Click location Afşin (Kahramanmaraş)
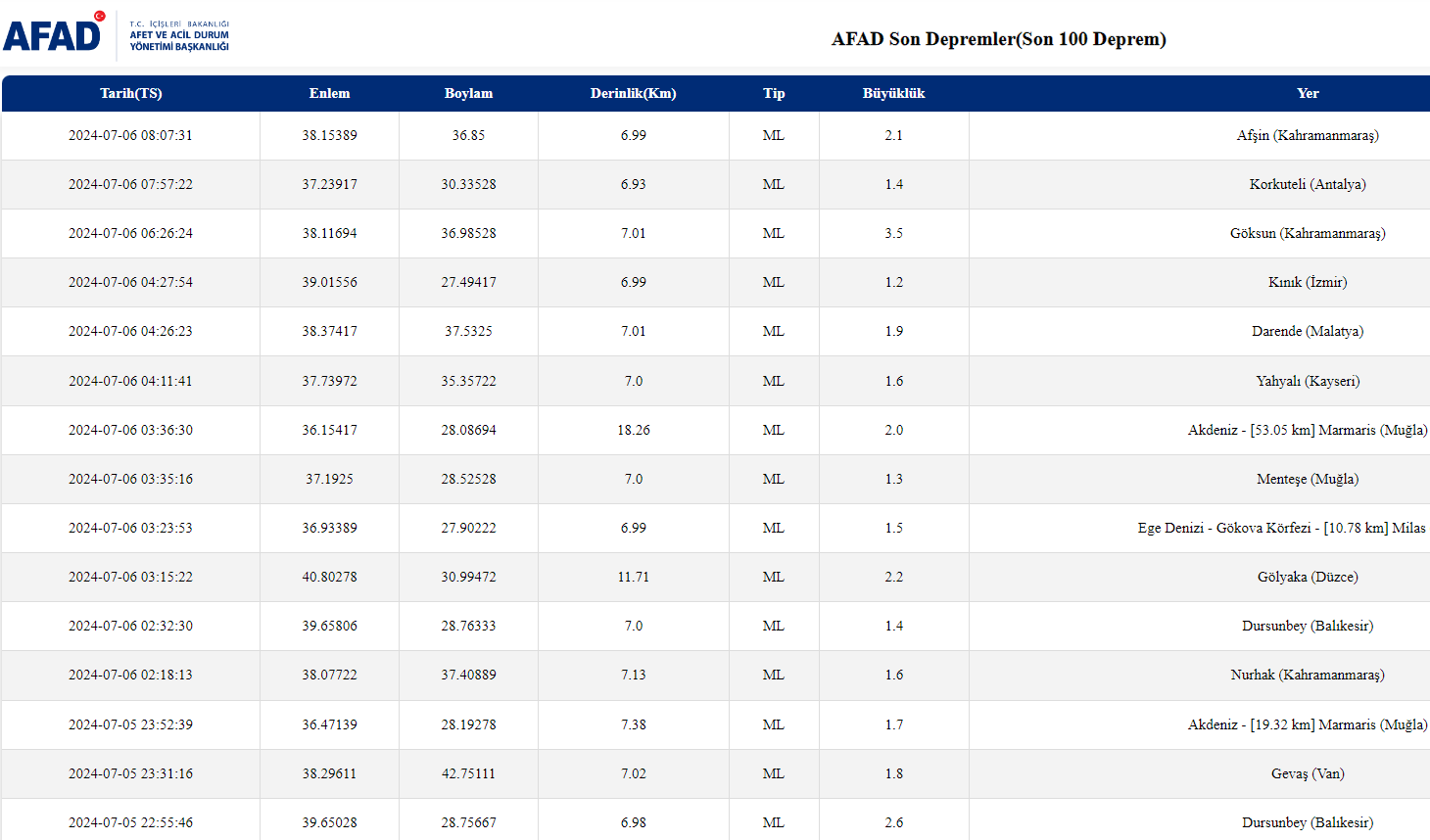This screenshot has width=1430, height=840. tap(1308, 135)
